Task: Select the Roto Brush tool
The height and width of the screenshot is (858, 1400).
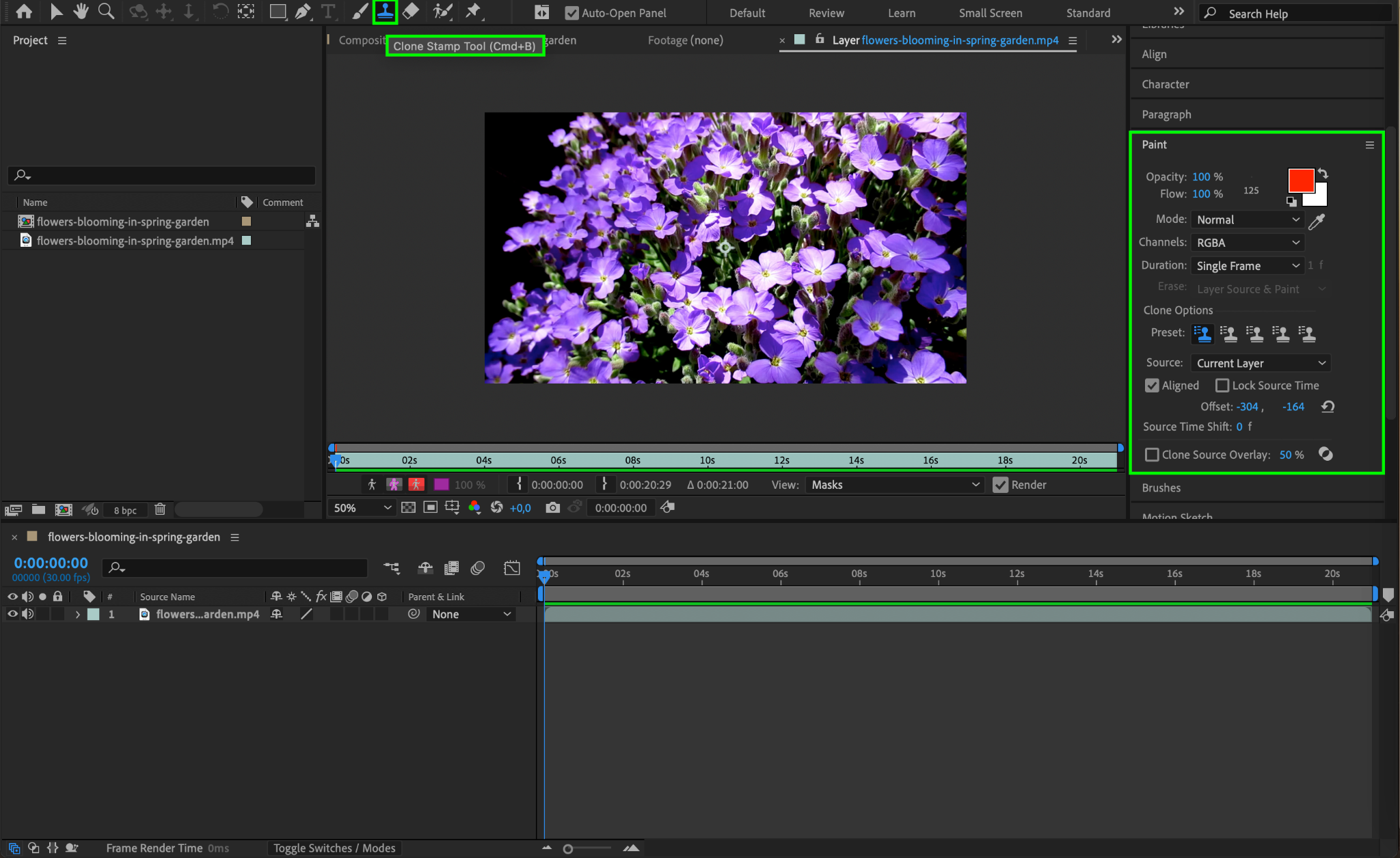Action: [443, 11]
